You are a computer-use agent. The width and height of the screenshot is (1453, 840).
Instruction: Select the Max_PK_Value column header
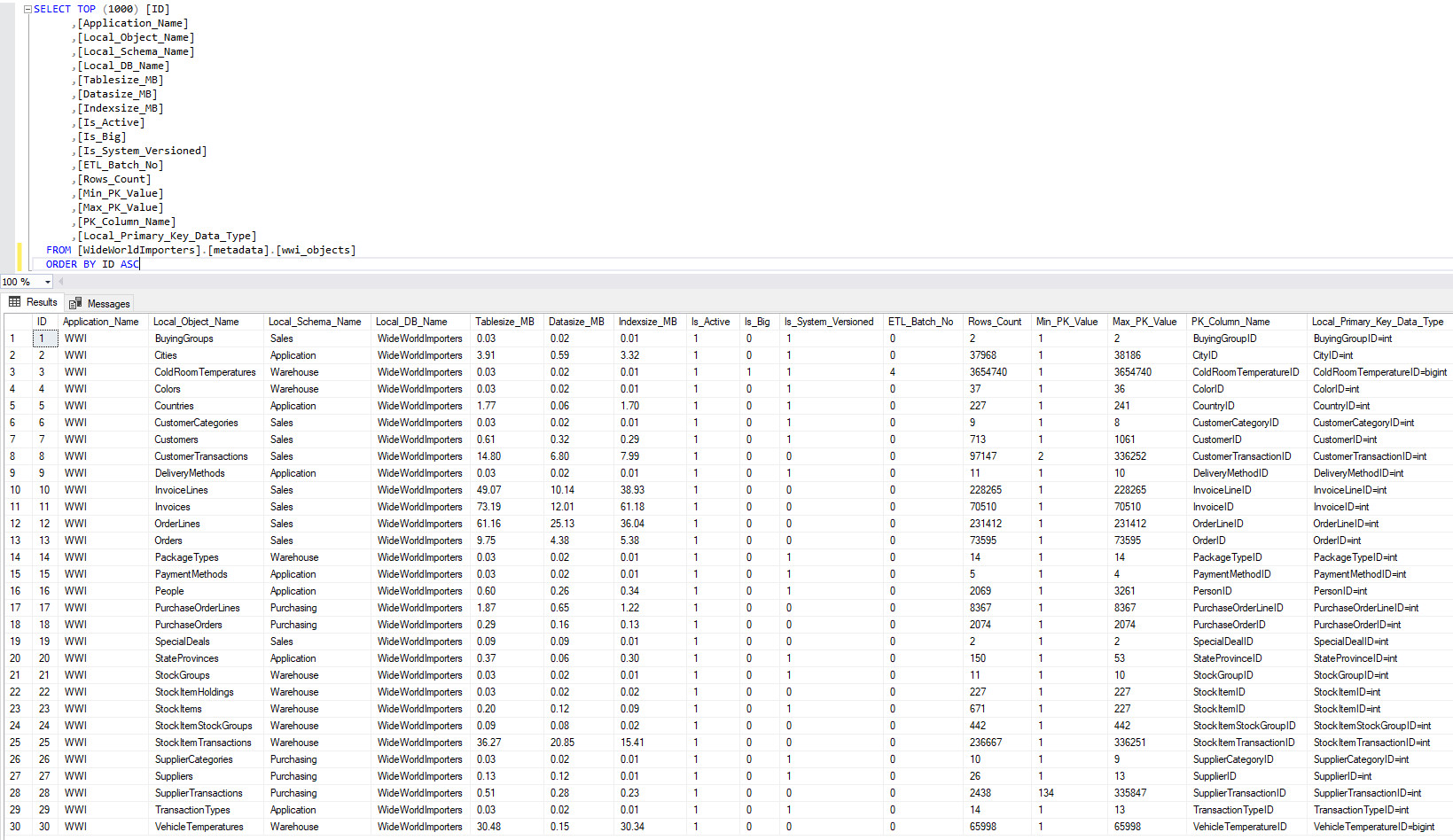(1147, 322)
